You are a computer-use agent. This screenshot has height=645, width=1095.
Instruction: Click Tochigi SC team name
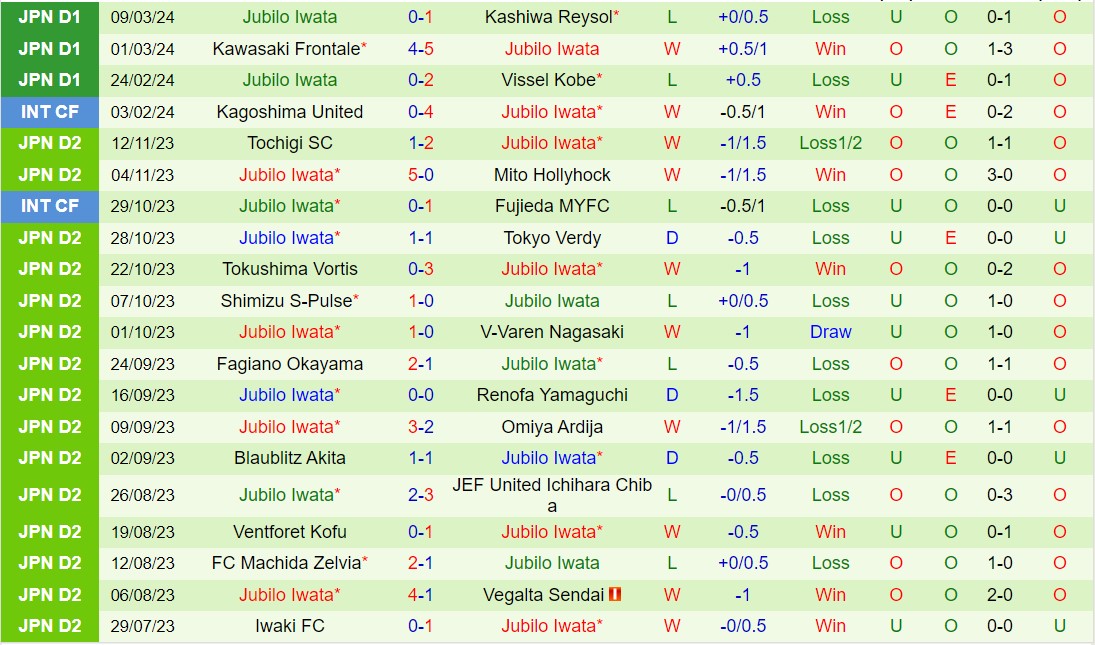290,143
